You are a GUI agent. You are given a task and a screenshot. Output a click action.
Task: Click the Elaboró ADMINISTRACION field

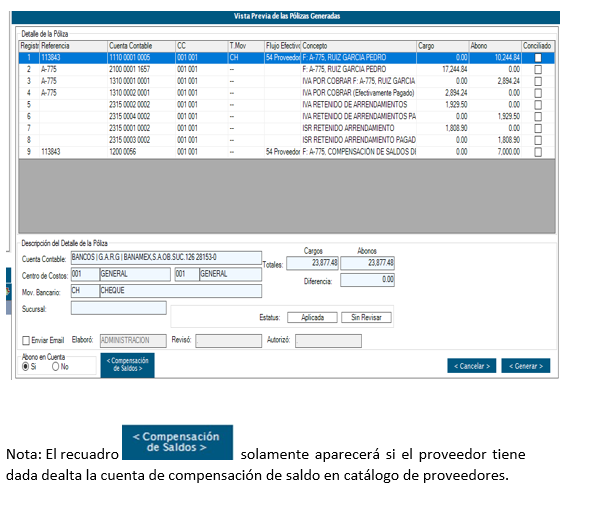tap(133, 341)
